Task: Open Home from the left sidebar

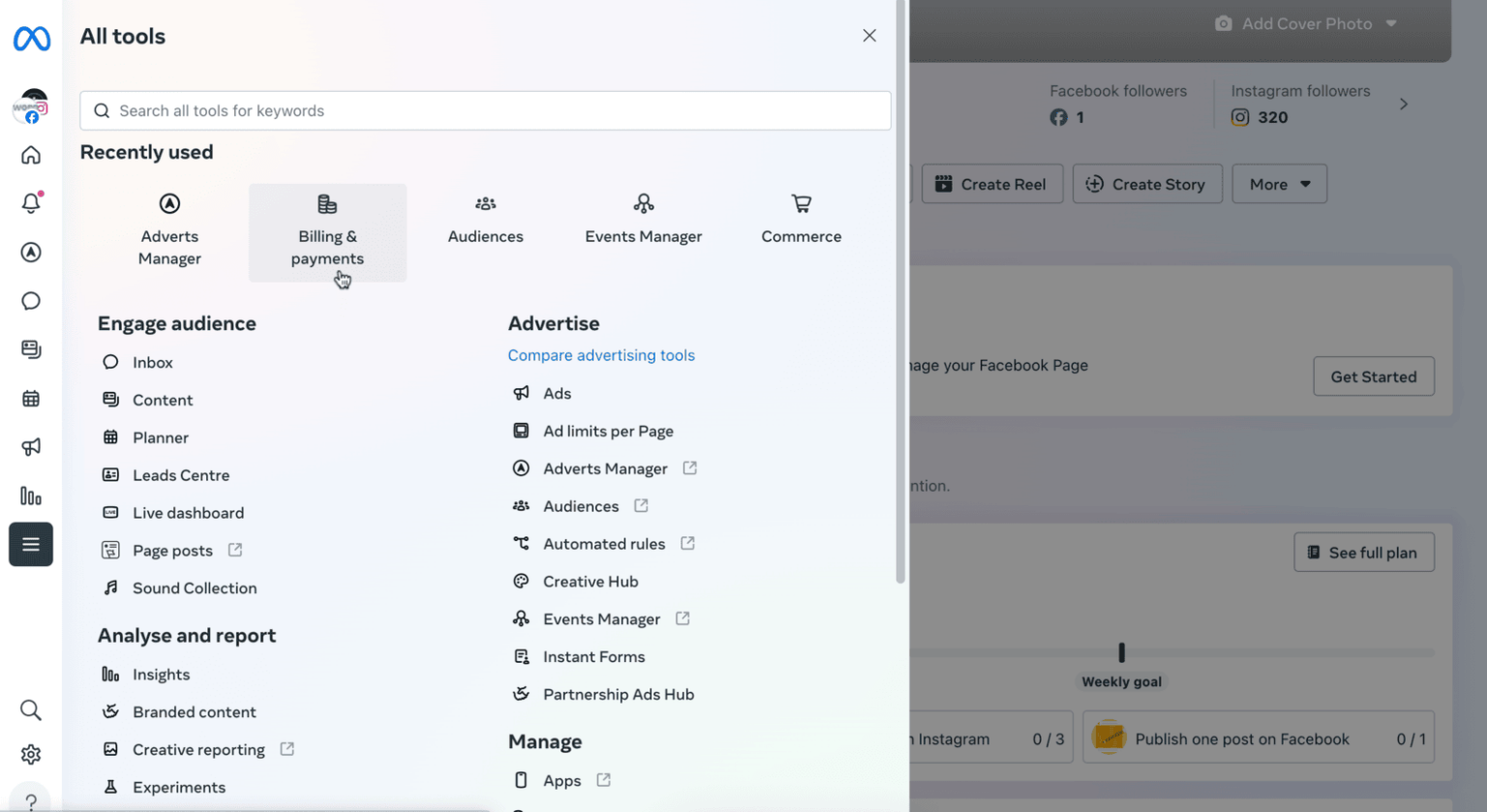Action: point(30,155)
